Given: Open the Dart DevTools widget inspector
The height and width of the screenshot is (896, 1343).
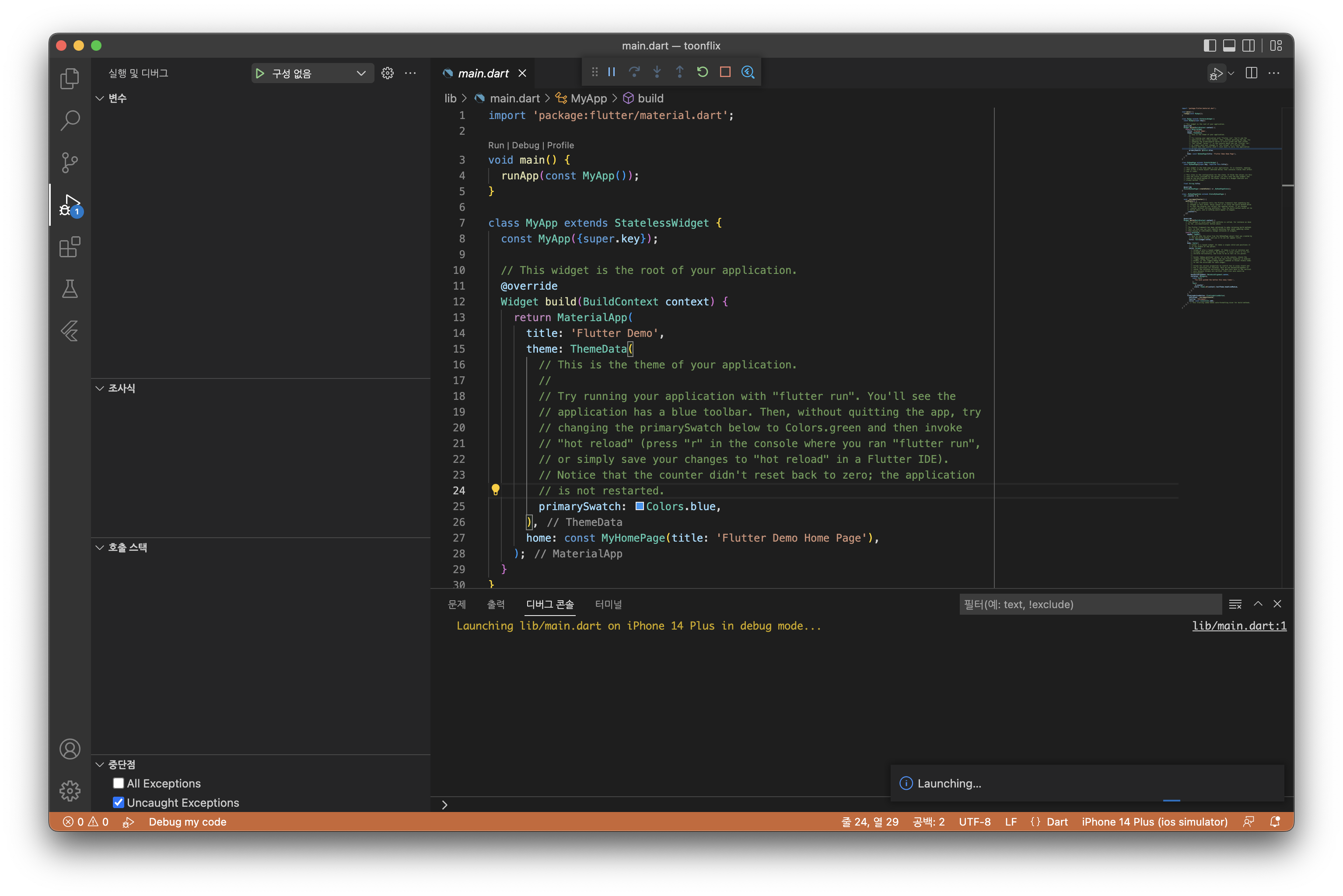Looking at the screenshot, I should coord(748,72).
